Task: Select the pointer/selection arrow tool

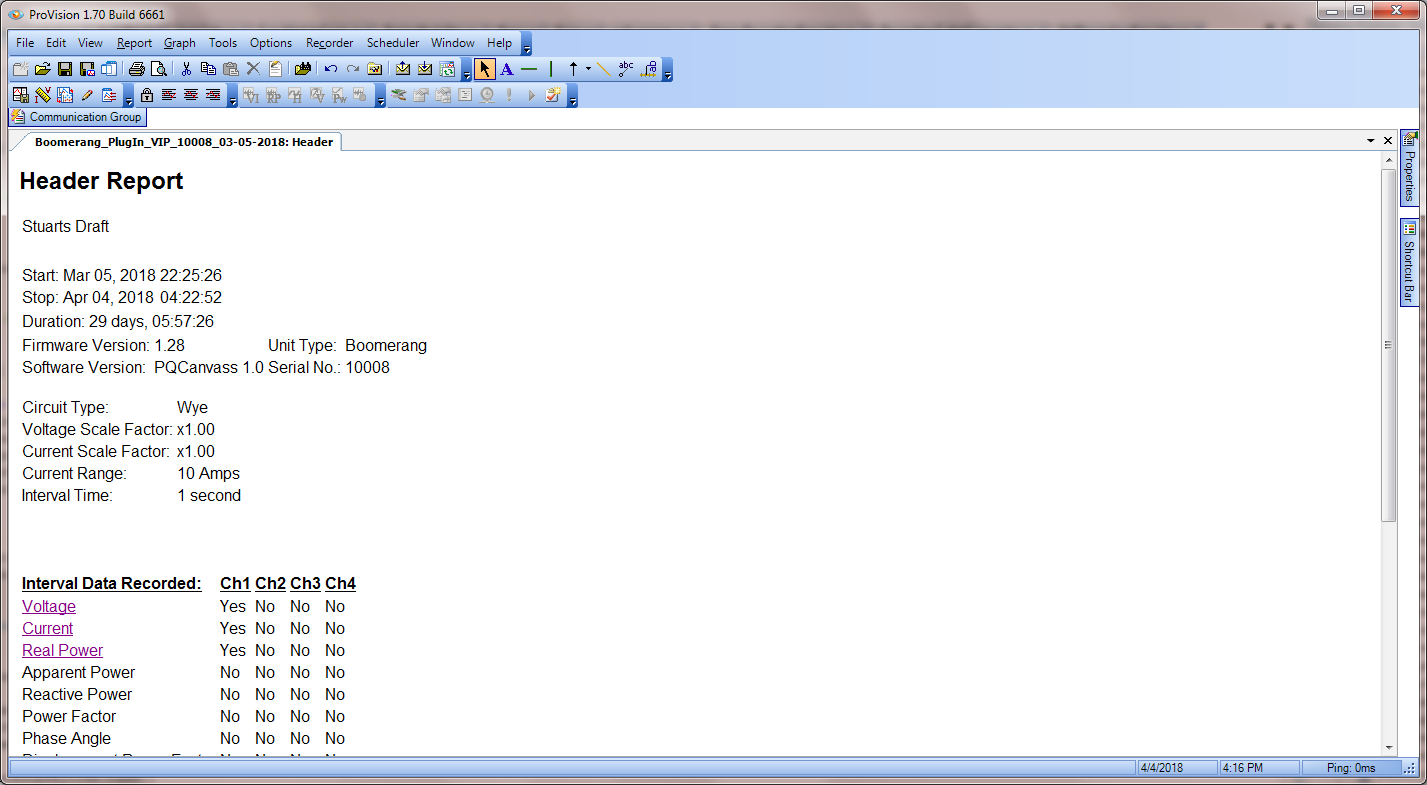Action: [x=485, y=68]
